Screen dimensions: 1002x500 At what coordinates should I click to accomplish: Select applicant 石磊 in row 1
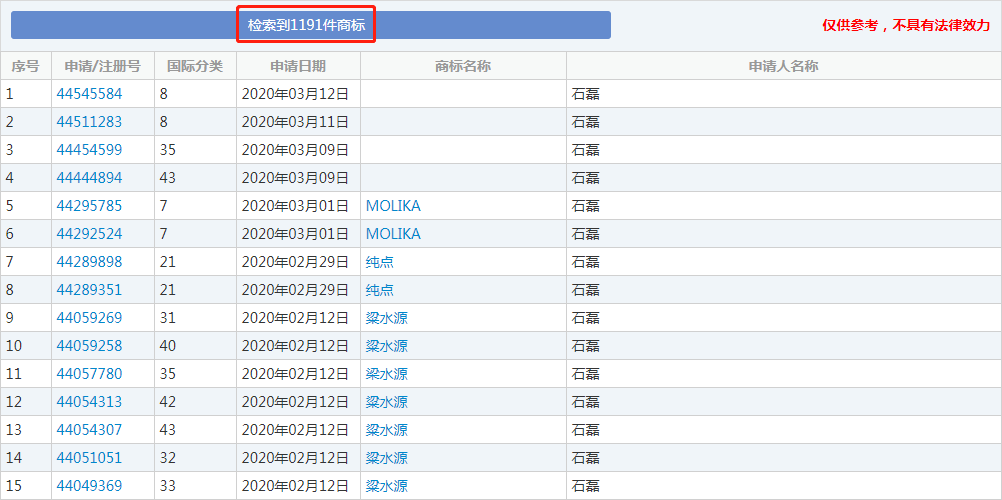[x=585, y=94]
